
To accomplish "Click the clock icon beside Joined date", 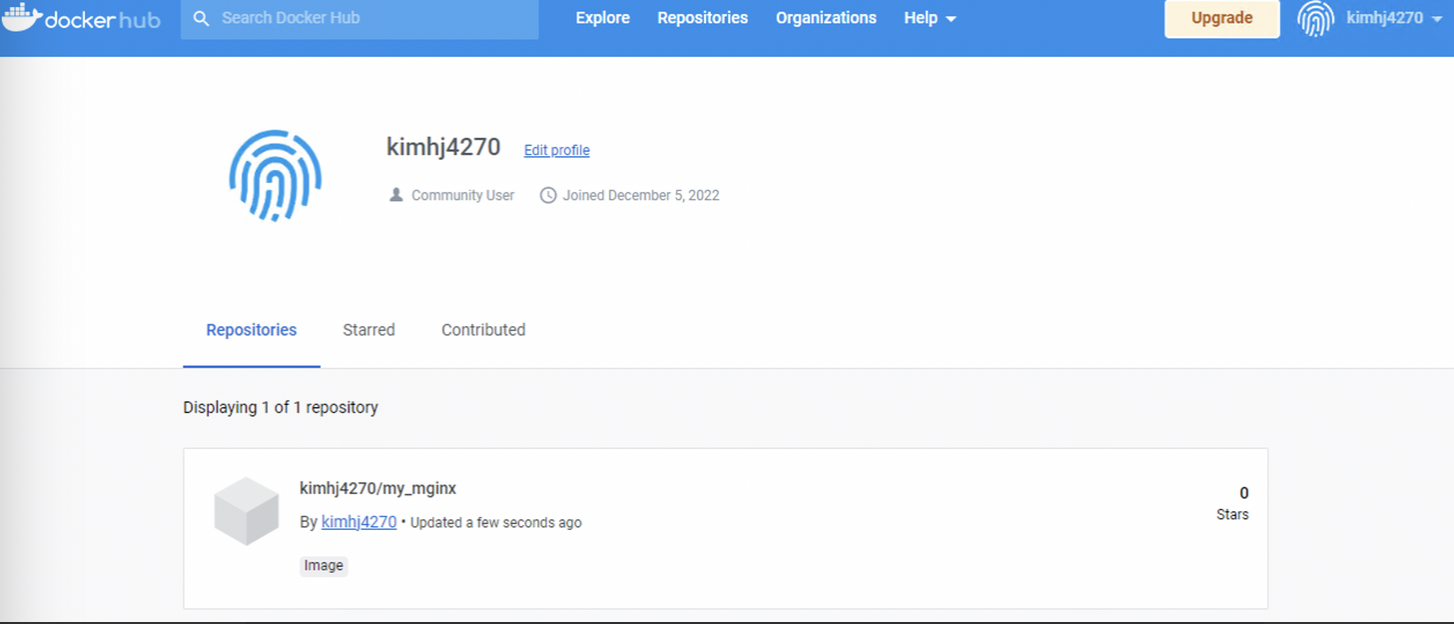I will click(548, 195).
